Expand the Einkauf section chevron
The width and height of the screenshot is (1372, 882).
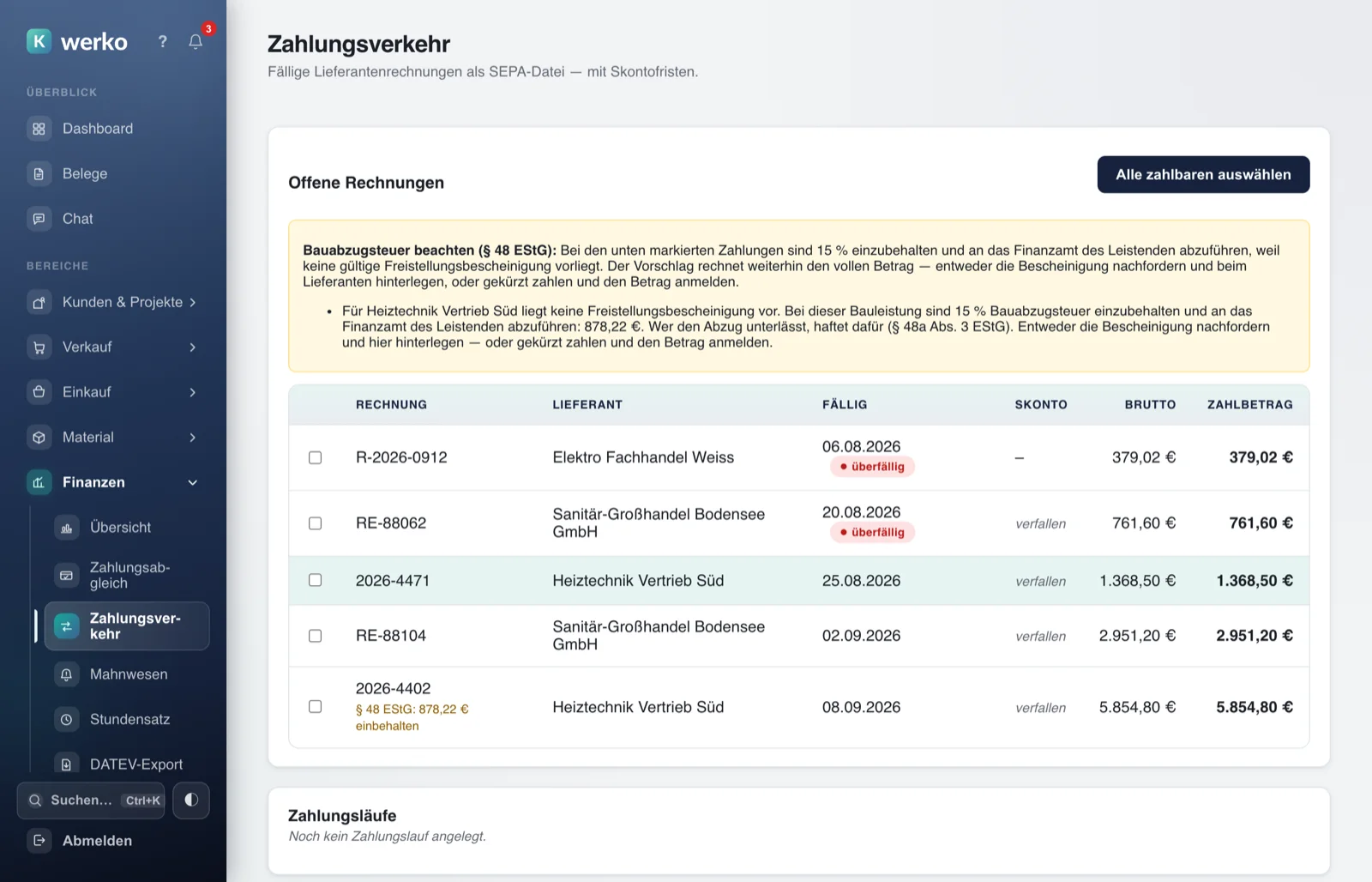(193, 392)
